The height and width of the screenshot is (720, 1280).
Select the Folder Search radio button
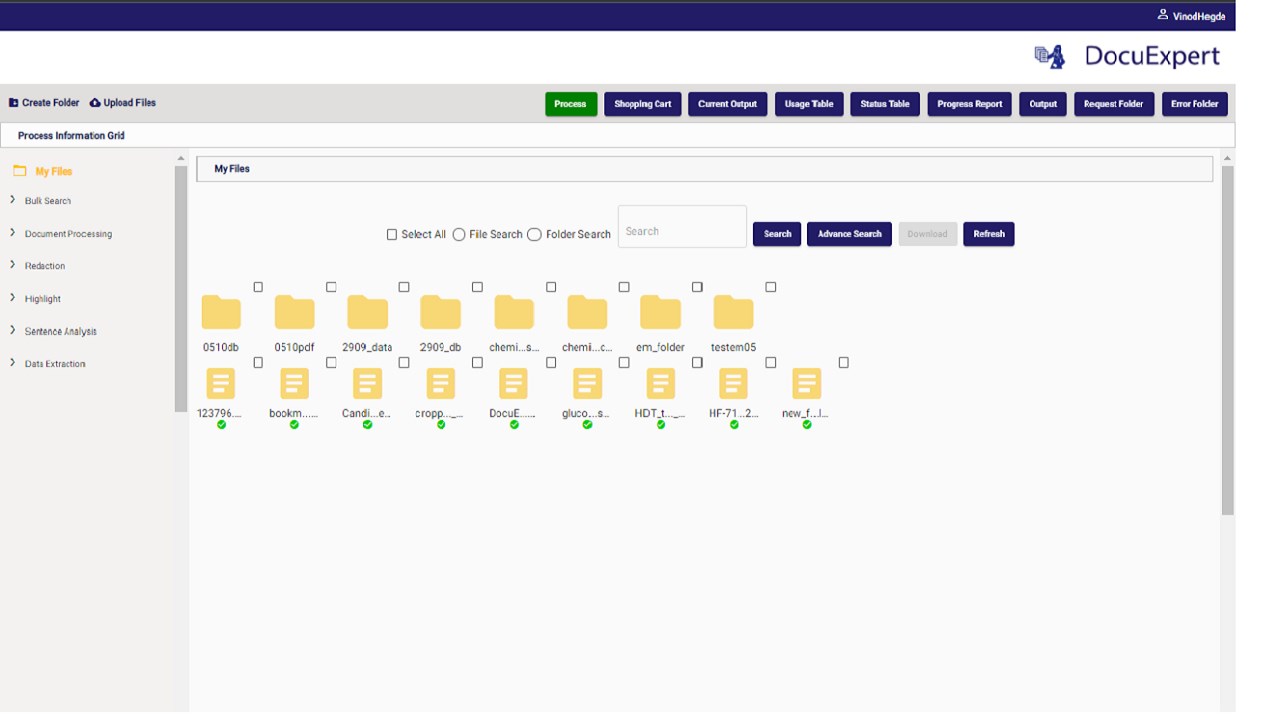[x=534, y=234]
